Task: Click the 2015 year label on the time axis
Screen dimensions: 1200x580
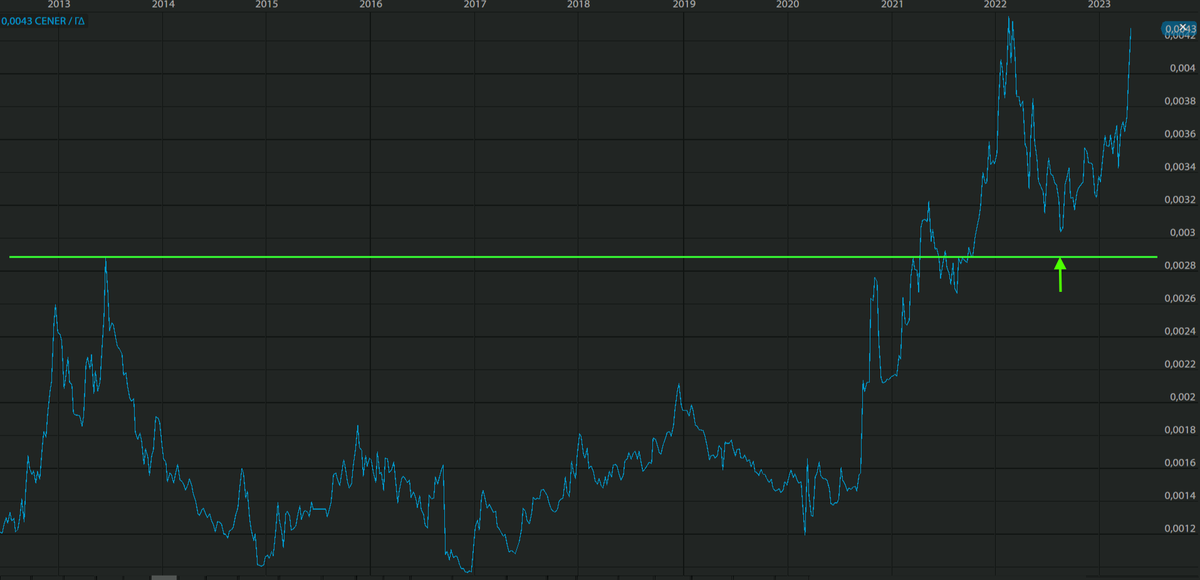Action: click(x=267, y=5)
